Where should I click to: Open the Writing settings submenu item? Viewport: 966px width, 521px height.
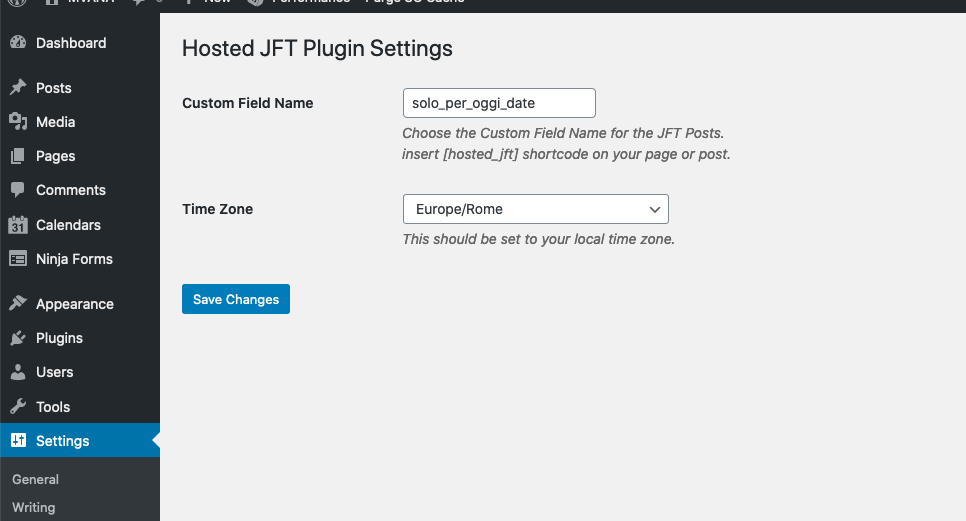(34, 507)
